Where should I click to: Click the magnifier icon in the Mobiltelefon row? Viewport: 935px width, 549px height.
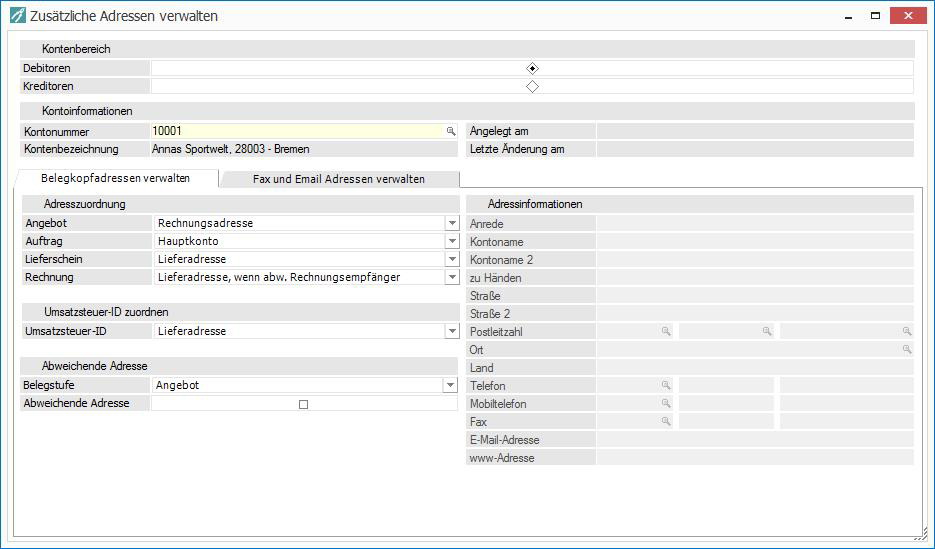(666, 404)
